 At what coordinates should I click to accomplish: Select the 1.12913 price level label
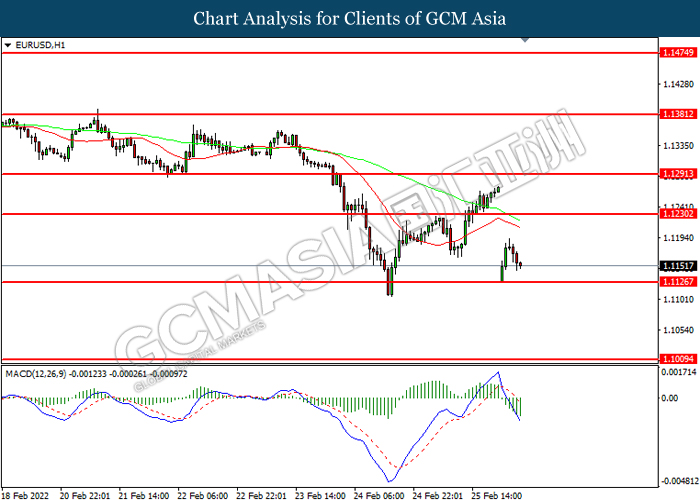point(678,174)
